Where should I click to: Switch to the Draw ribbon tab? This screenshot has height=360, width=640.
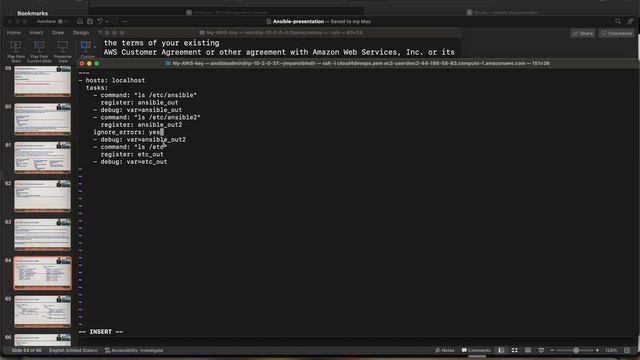[58, 33]
